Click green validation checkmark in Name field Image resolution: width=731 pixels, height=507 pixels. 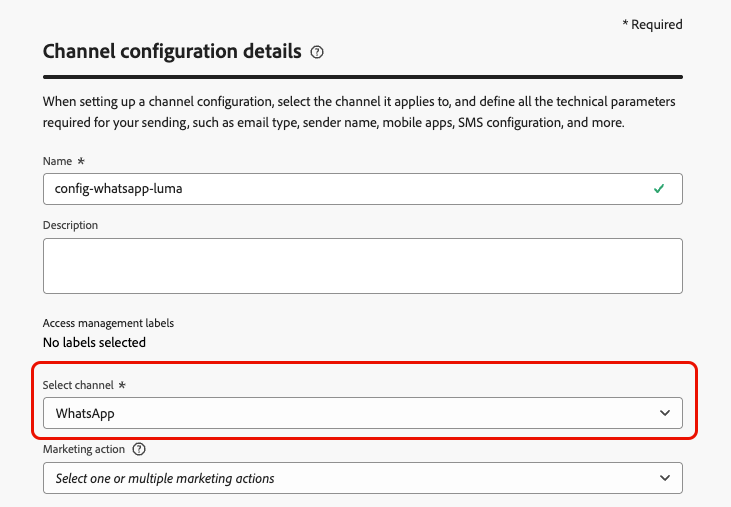click(x=658, y=188)
